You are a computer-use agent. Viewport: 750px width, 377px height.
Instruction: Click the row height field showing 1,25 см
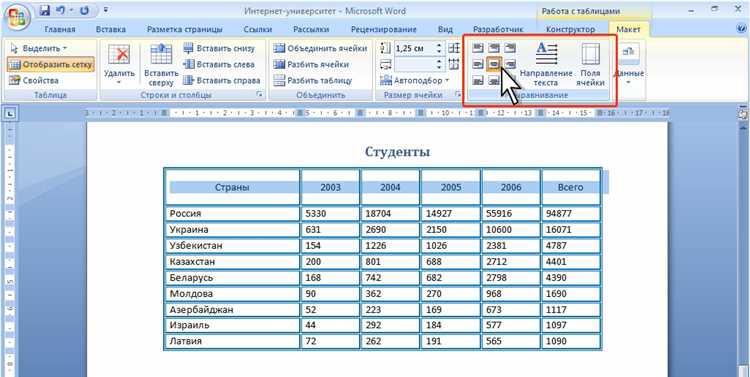click(414, 48)
